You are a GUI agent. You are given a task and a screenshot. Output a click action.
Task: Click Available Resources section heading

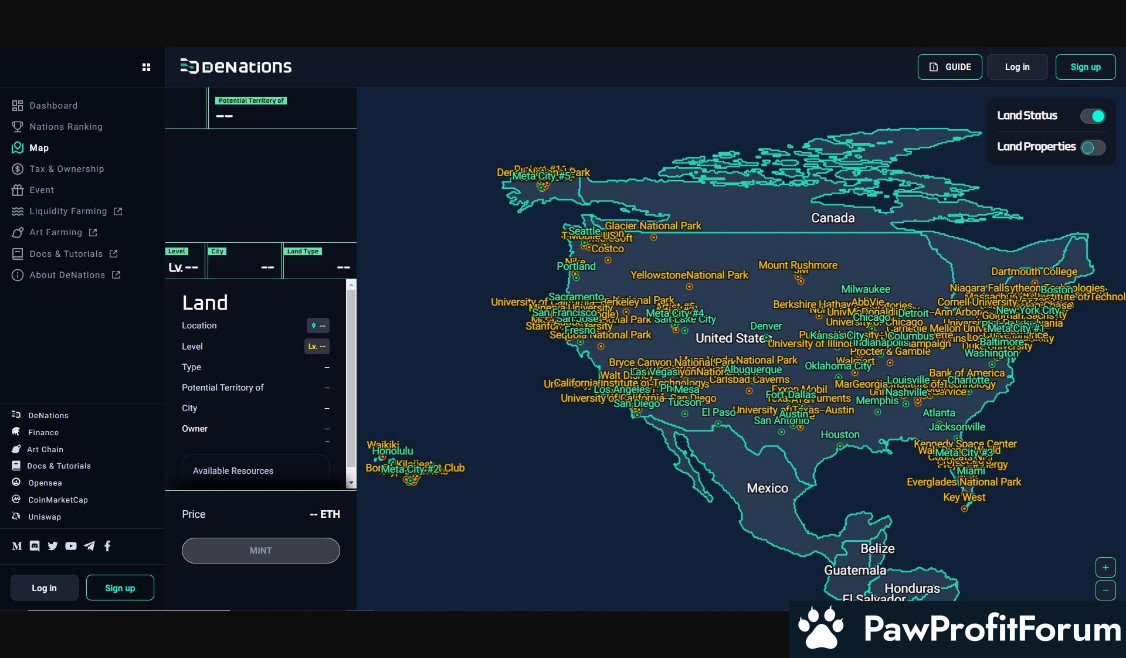(x=233, y=471)
